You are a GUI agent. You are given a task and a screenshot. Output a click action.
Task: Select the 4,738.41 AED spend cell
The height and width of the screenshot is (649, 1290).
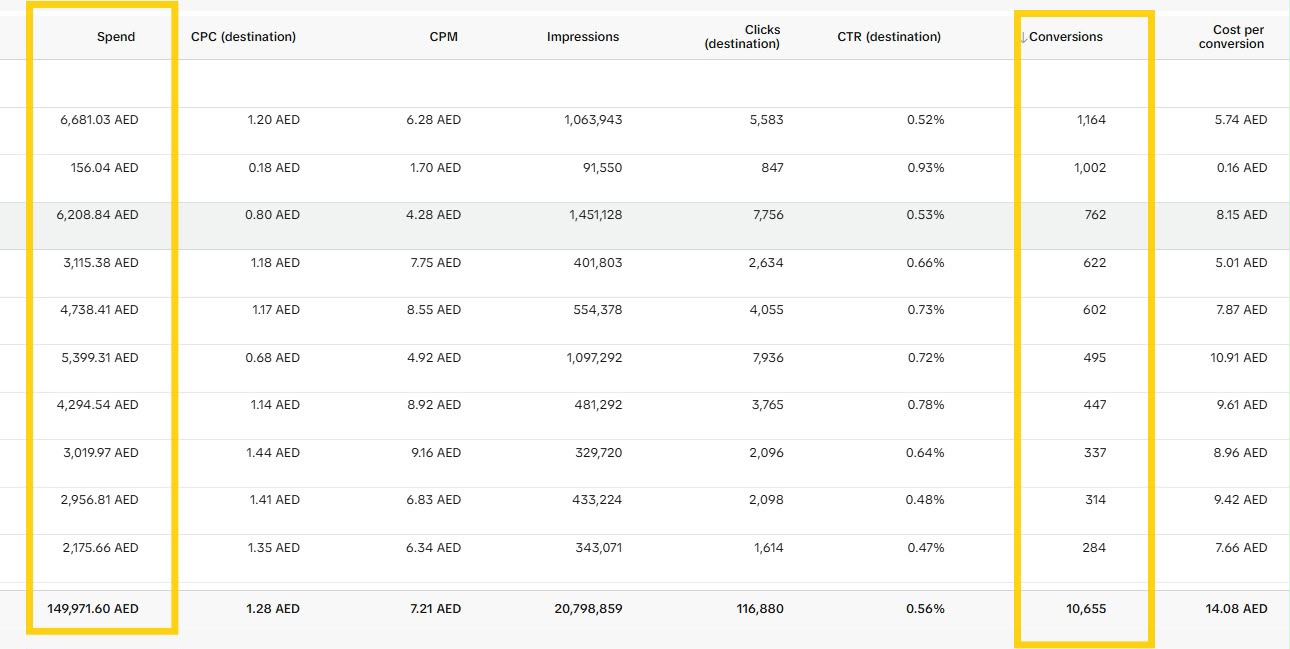pos(99,310)
